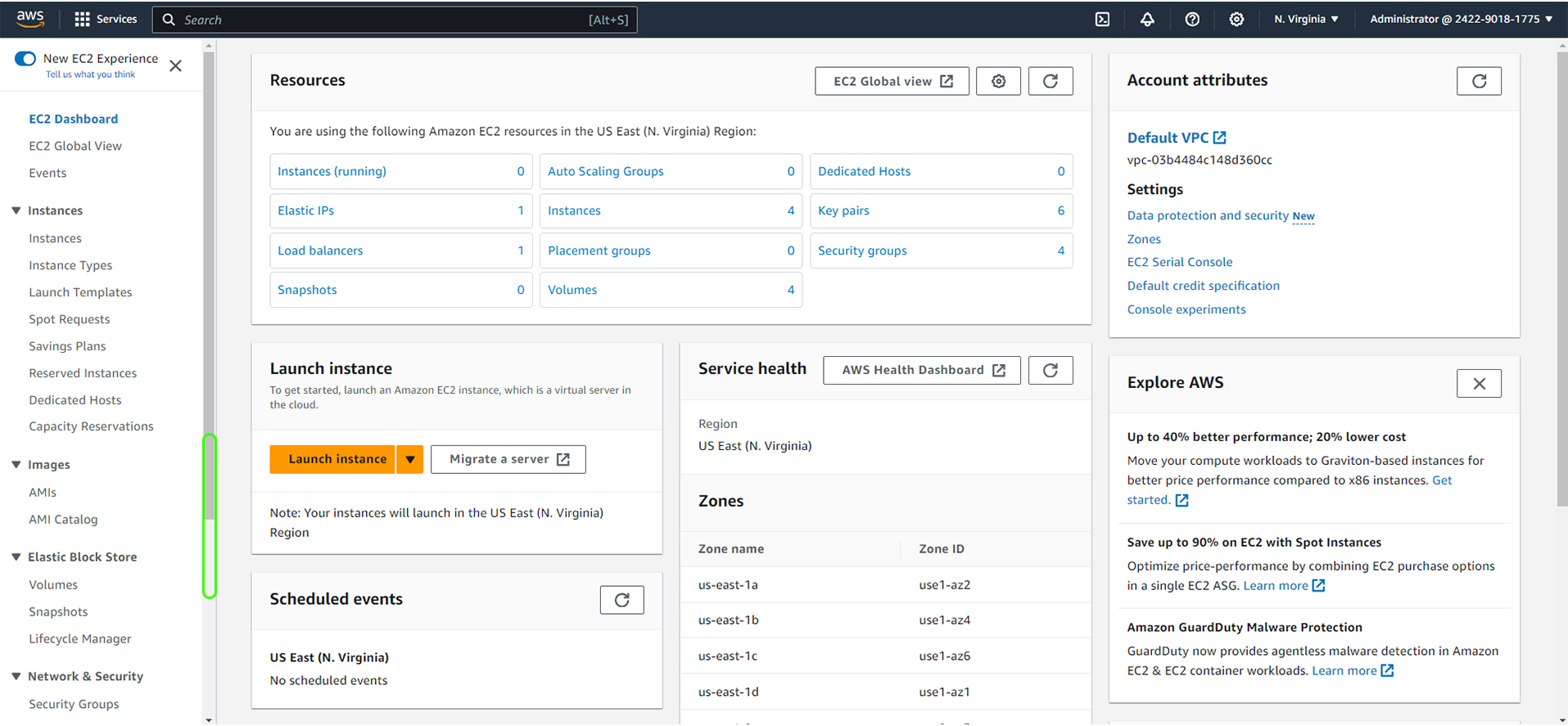Open Spot Requests in sidebar

point(70,319)
